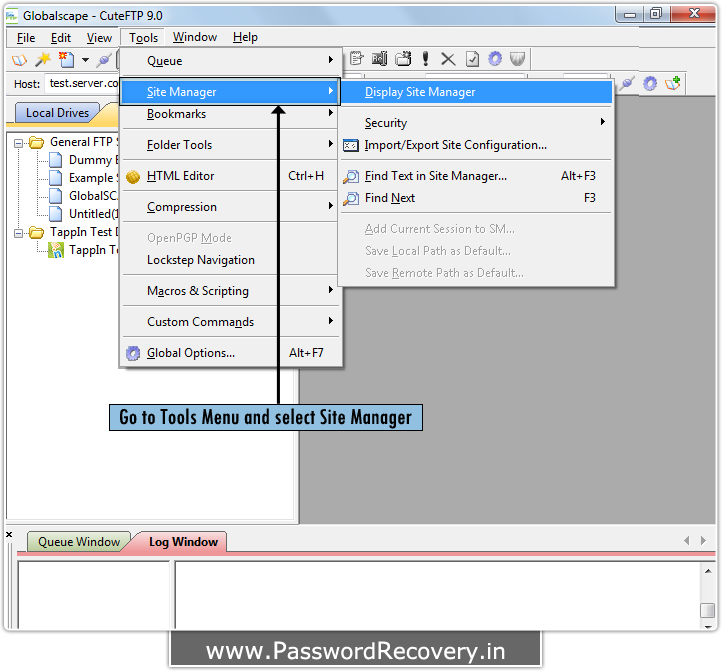Select the Dummy site entry

(x=93, y=160)
